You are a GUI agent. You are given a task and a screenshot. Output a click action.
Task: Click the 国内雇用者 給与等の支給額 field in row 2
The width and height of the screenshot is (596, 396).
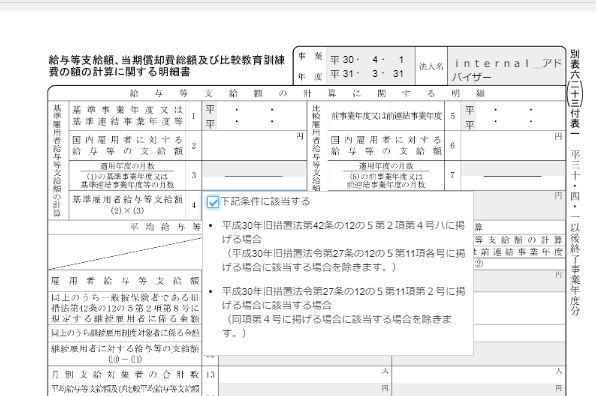click(254, 146)
